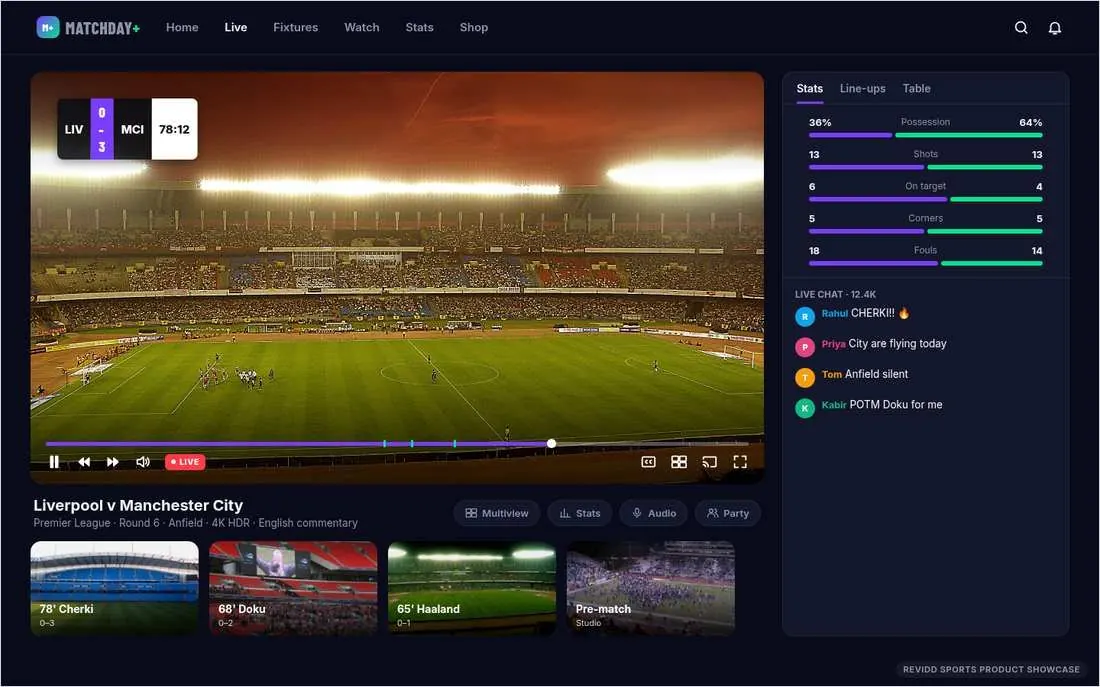Switch to the Table tab
Screen dimensions: 1100x687
click(x=916, y=88)
